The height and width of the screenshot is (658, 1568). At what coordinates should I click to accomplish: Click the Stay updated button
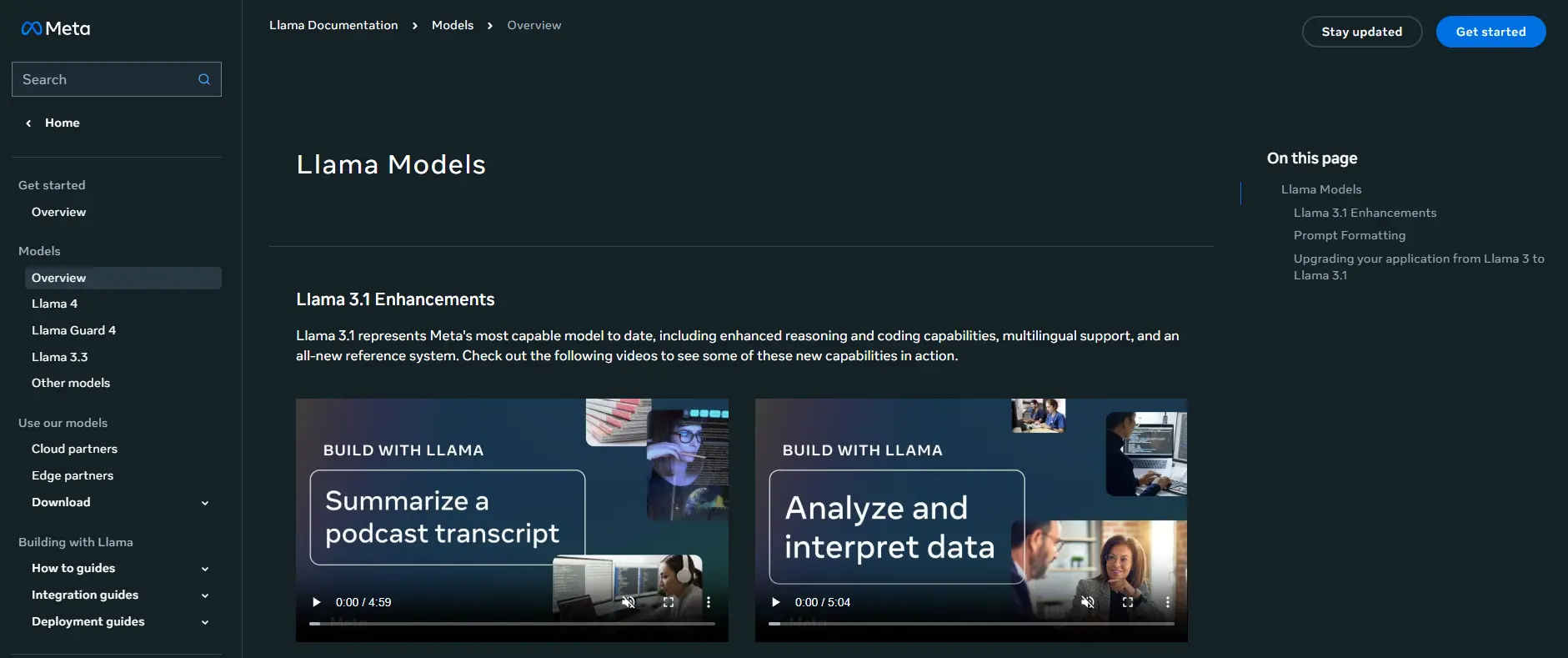pyautogui.click(x=1362, y=32)
